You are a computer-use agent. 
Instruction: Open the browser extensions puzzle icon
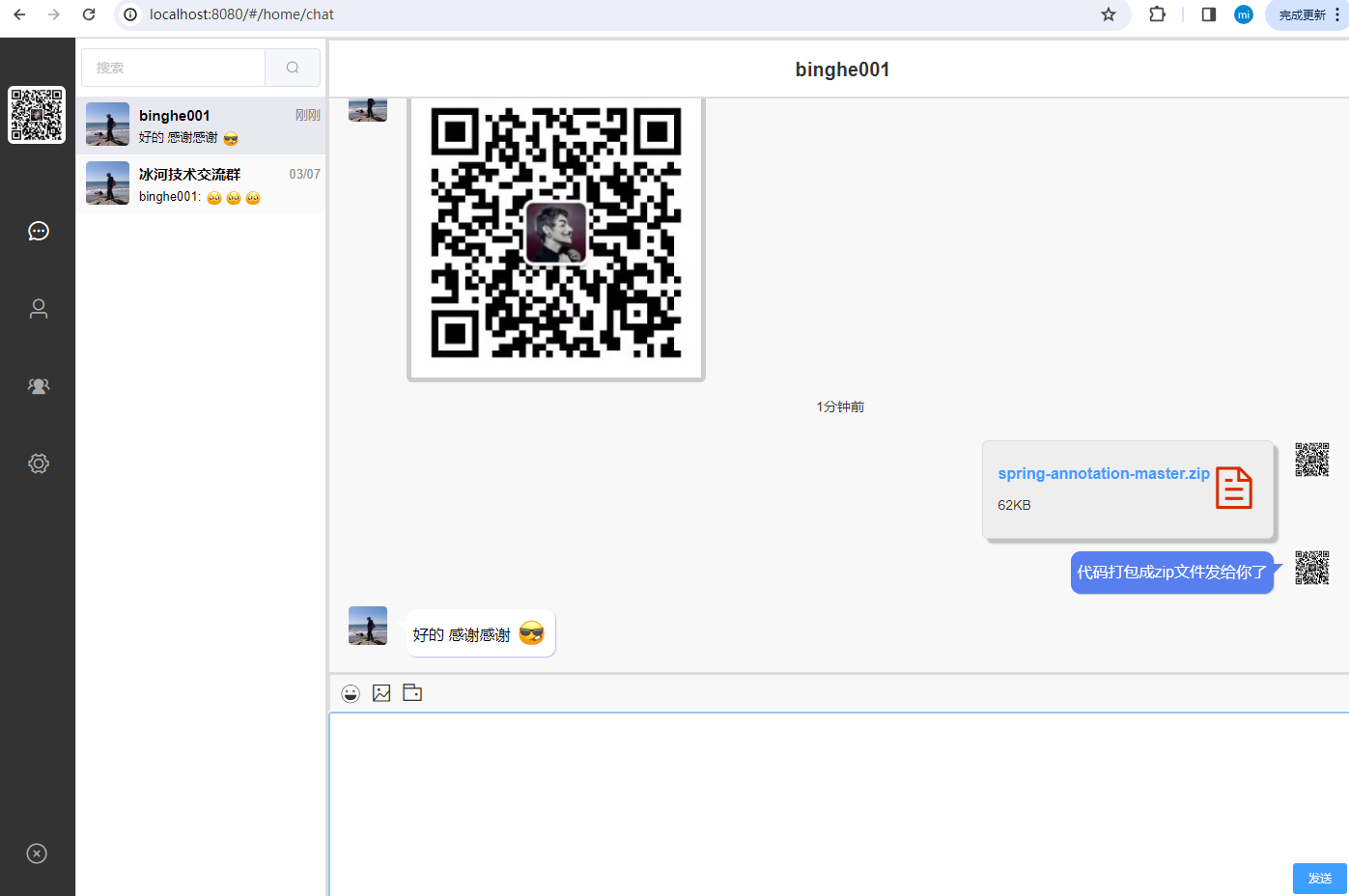(x=1157, y=14)
